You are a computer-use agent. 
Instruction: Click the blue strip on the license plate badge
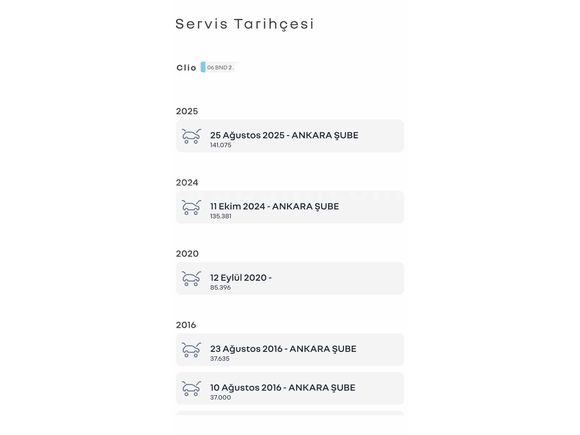(x=203, y=67)
